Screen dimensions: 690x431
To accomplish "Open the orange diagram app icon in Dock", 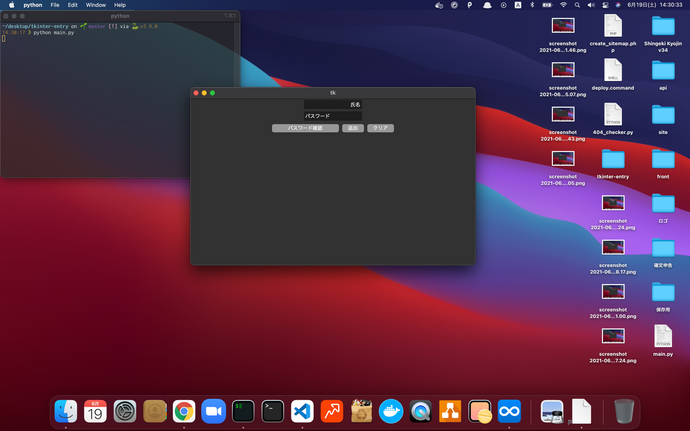I will click(x=450, y=411).
